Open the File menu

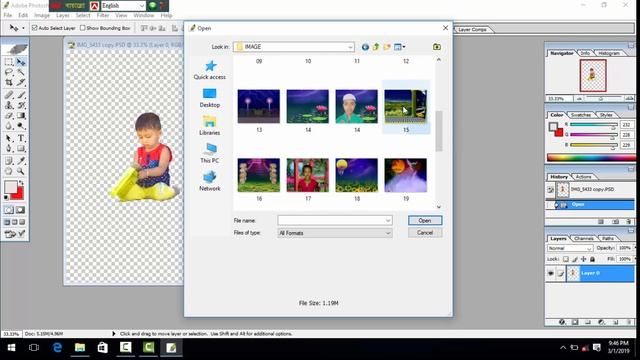coord(8,15)
